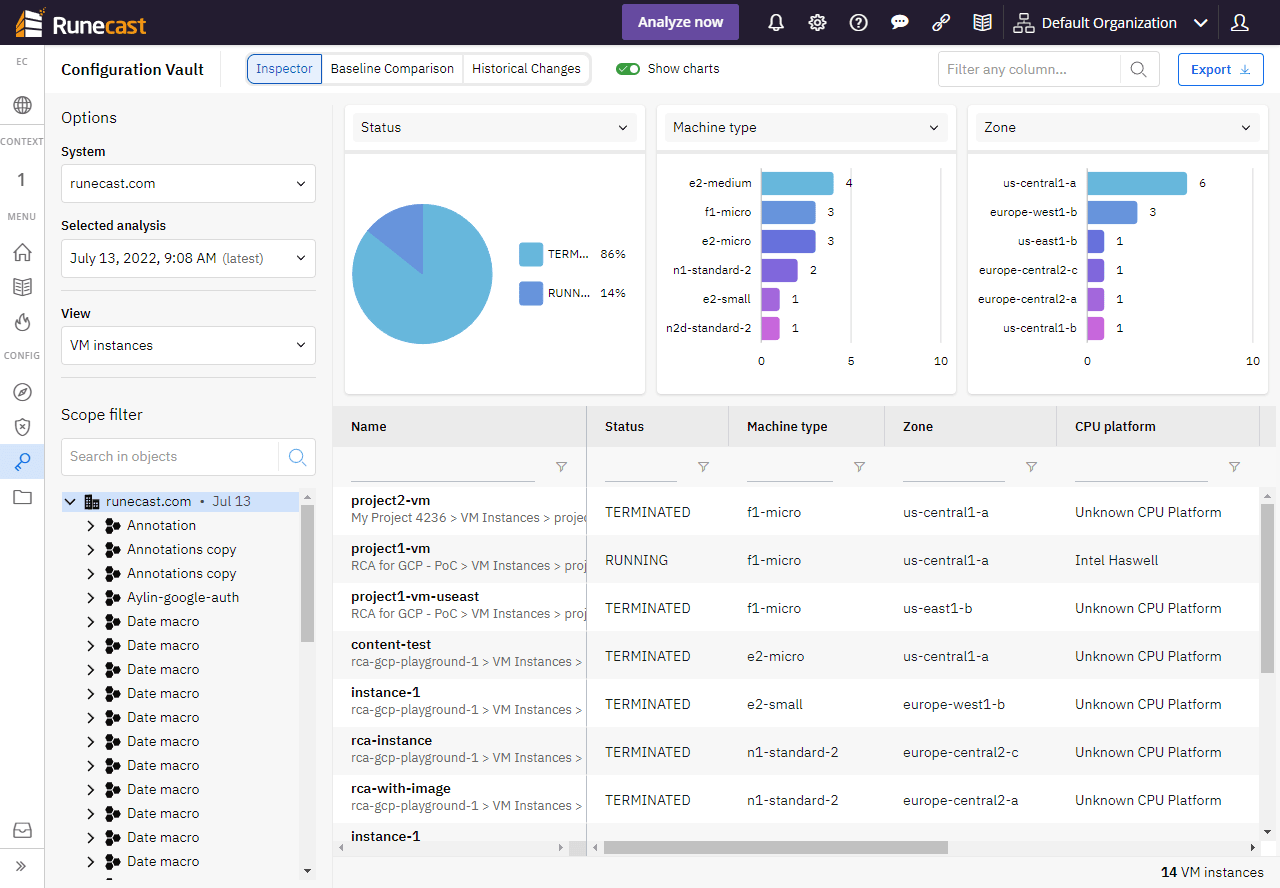The image size is (1280, 888).
Task: Open the Machine type column filter funnel
Action: pyautogui.click(x=859, y=467)
